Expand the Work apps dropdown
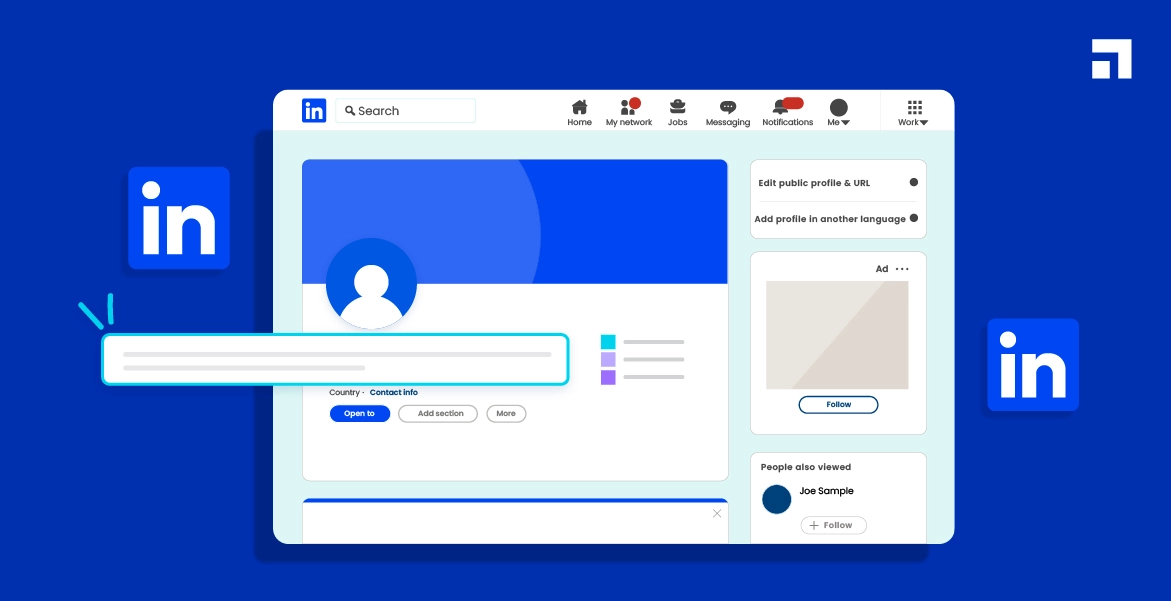1171x601 pixels. click(913, 113)
